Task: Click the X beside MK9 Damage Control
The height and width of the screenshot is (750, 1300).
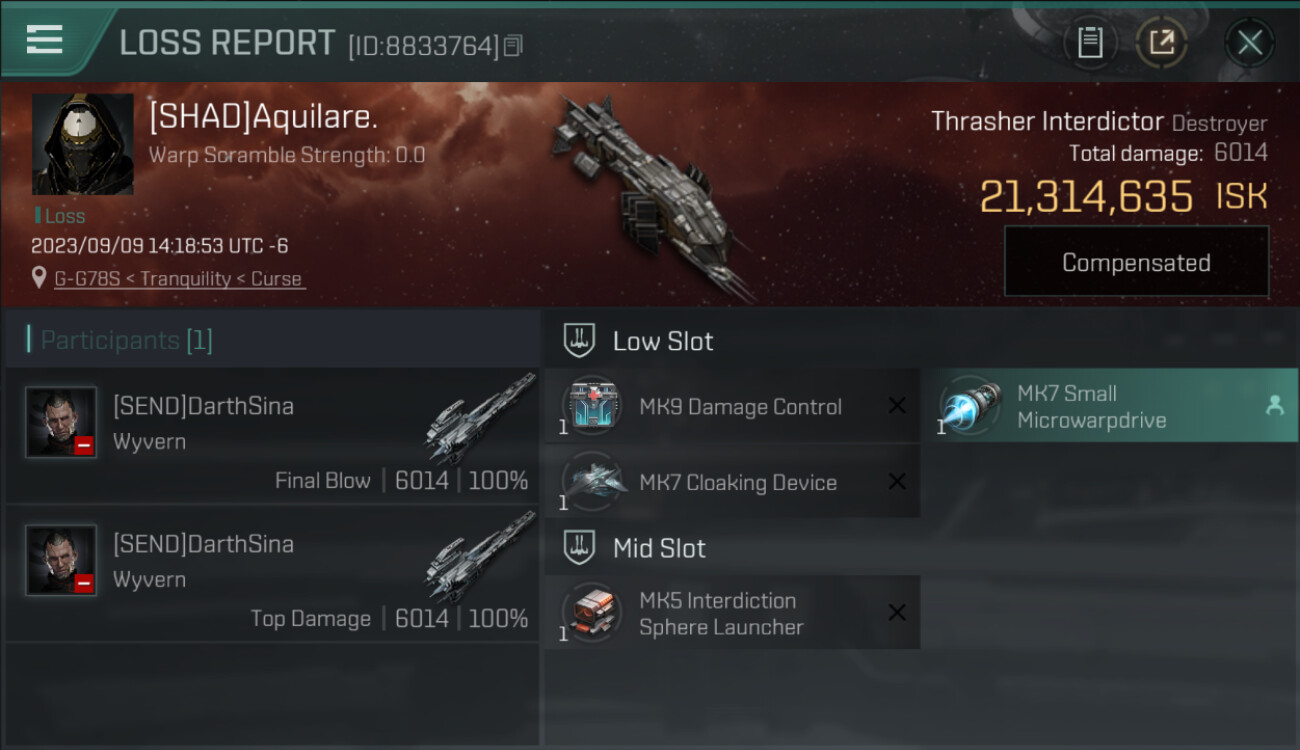Action: (x=897, y=406)
